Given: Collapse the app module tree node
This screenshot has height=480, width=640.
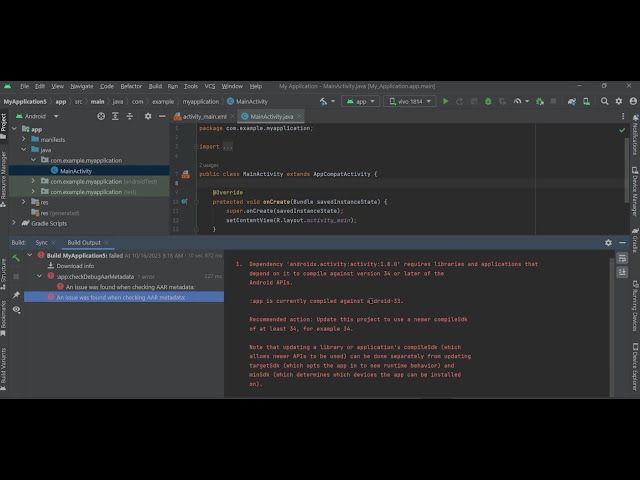Looking at the screenshot, I should tap(15, 129).
